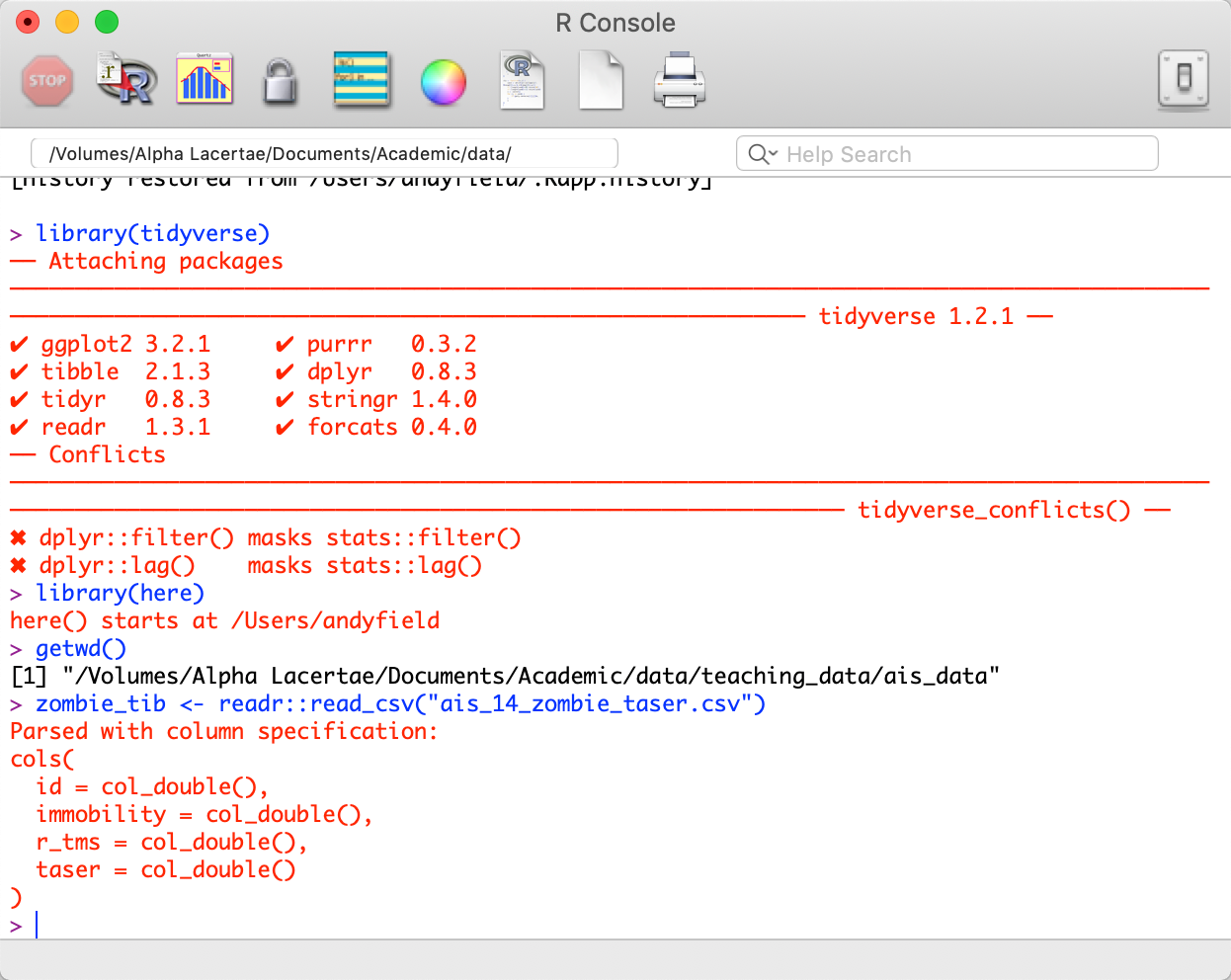The height and width of the screenshot is (980, 1231).
Task: Expand the magnifier menu in Help Search
Action: pos(763,154)
